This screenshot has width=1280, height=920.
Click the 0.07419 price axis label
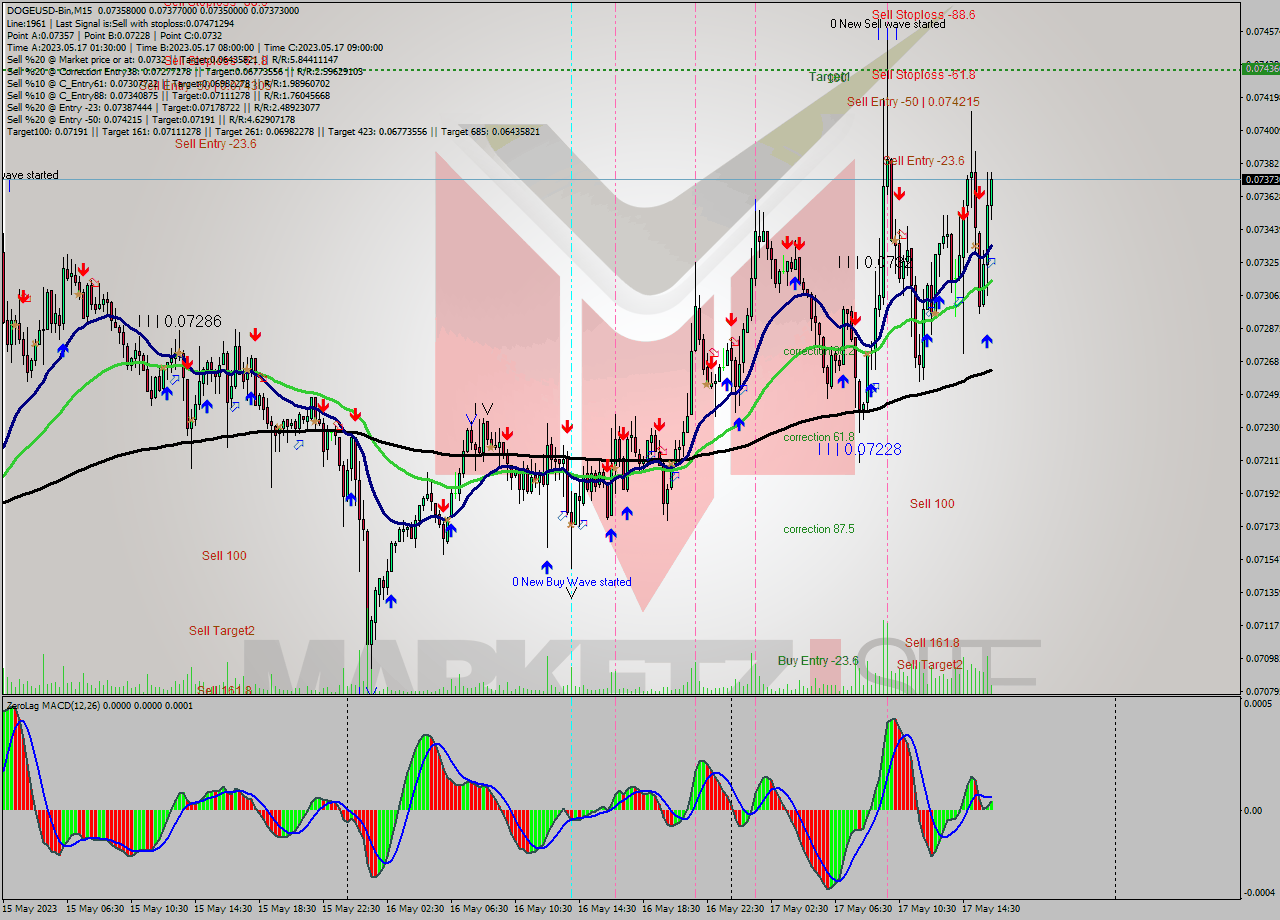coord(1262,97)
